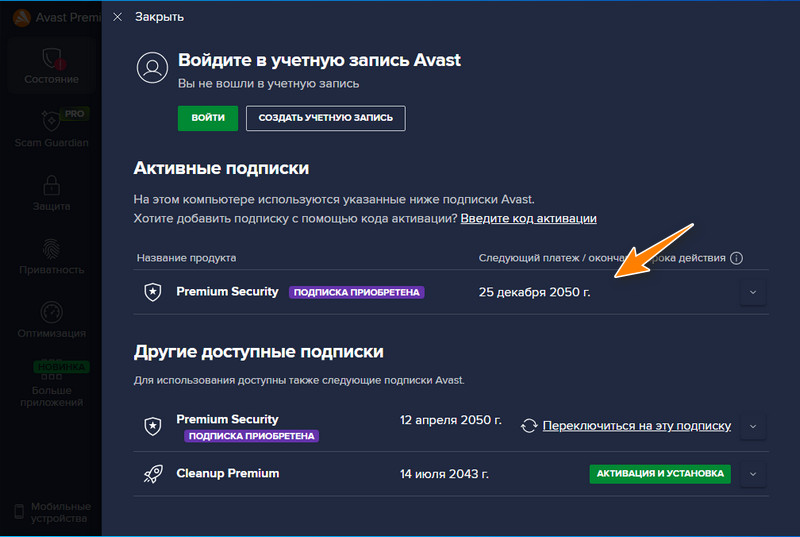Click the Avast logo icon in title bar
800x537 pixels.
tap(21, 18)
